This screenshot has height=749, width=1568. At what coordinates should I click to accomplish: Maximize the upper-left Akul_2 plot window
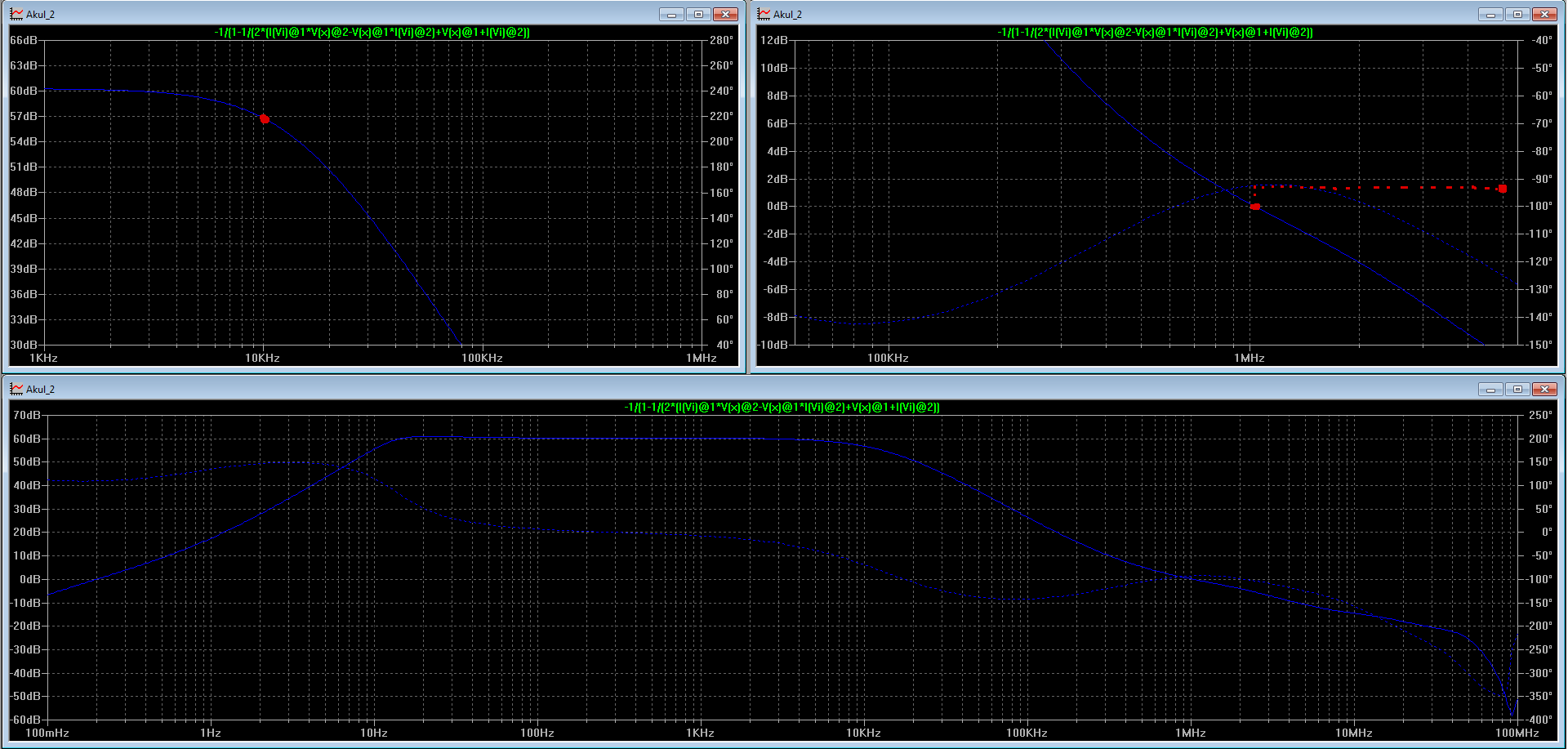[x=699, y=15]
